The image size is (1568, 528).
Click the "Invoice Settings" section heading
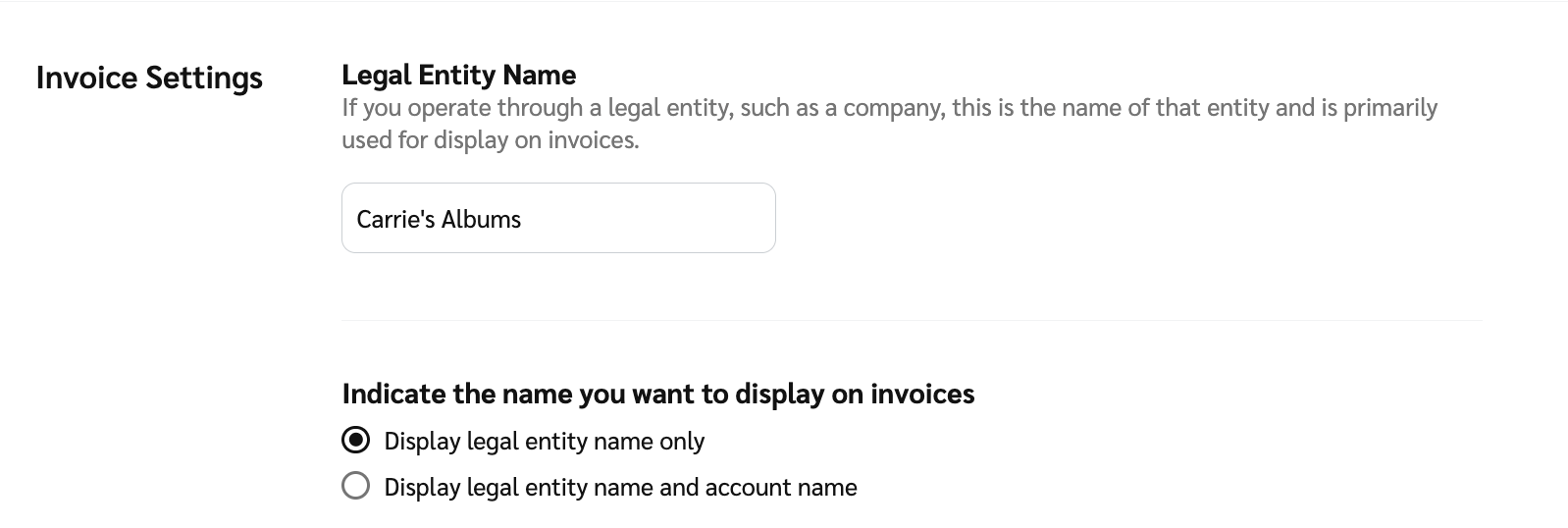[x=149, y=78]
